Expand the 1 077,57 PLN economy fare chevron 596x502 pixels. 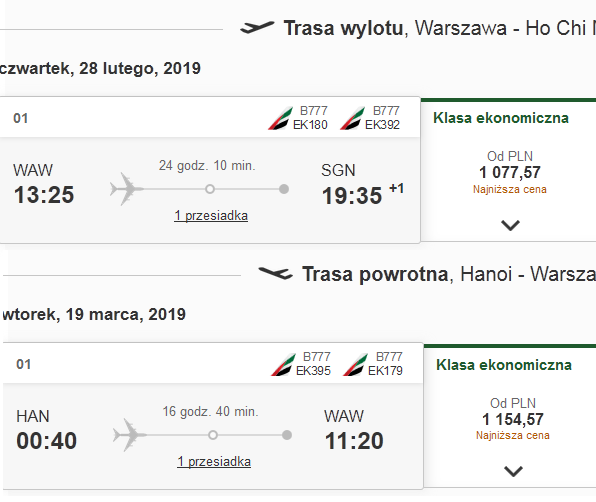(510, 225)
